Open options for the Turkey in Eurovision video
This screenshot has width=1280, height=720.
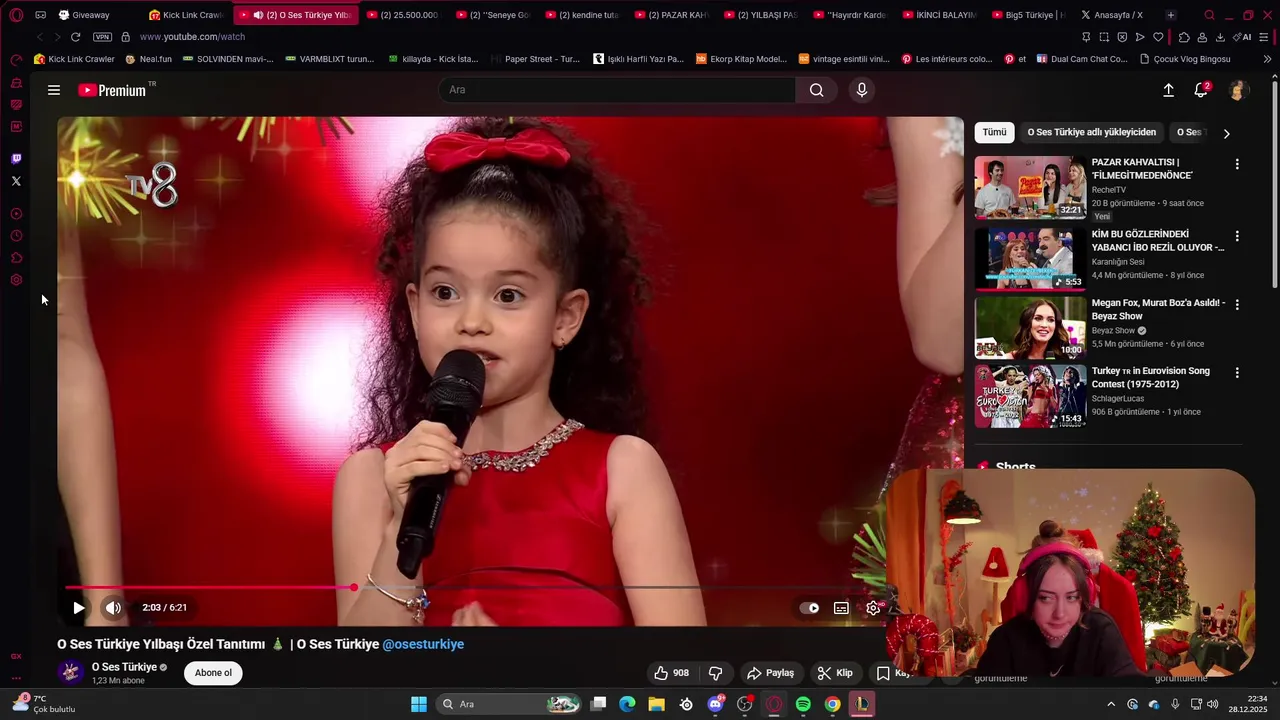(1237, 372)
